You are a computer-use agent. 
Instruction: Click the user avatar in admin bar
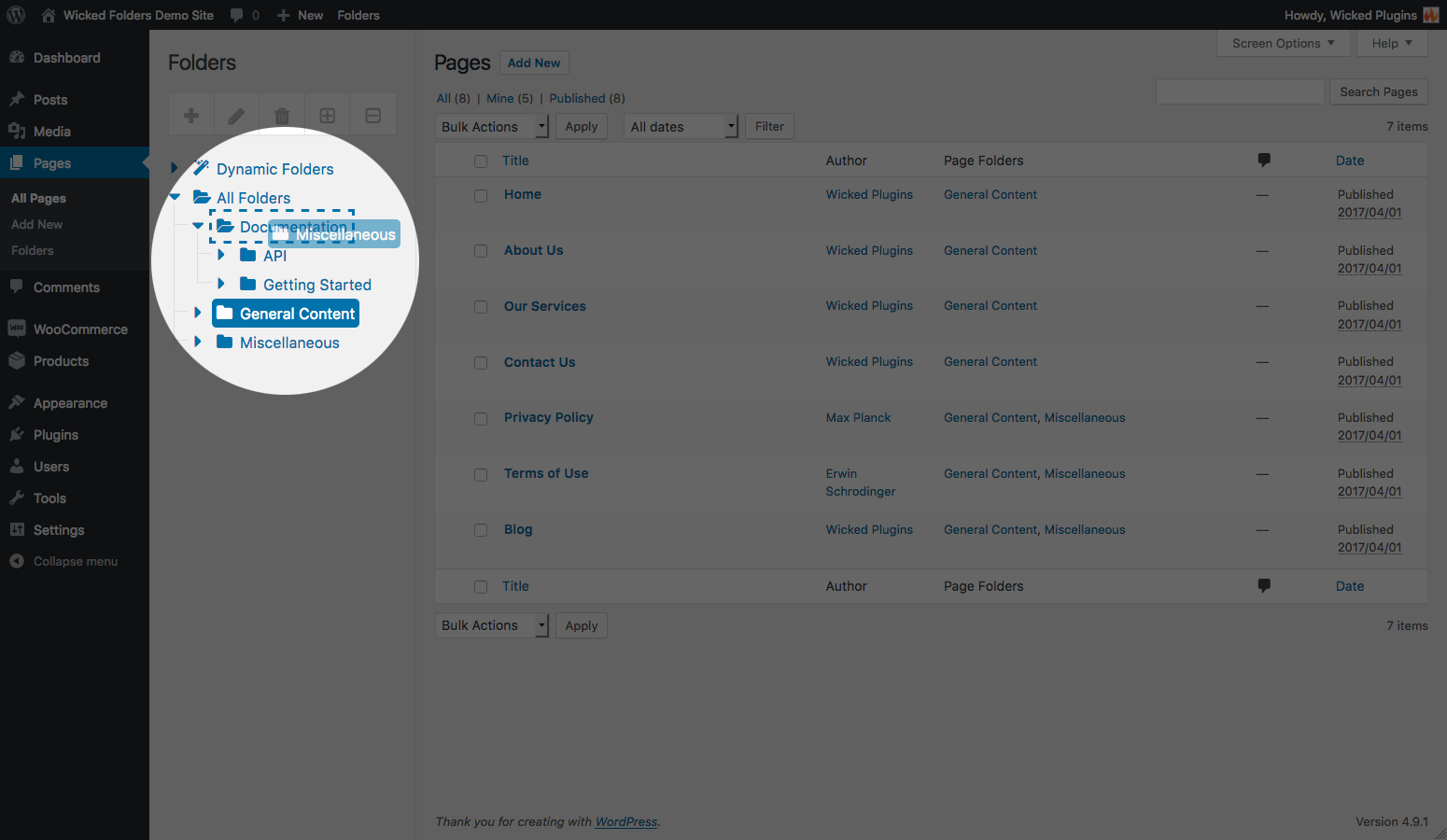click(1430, 15)
